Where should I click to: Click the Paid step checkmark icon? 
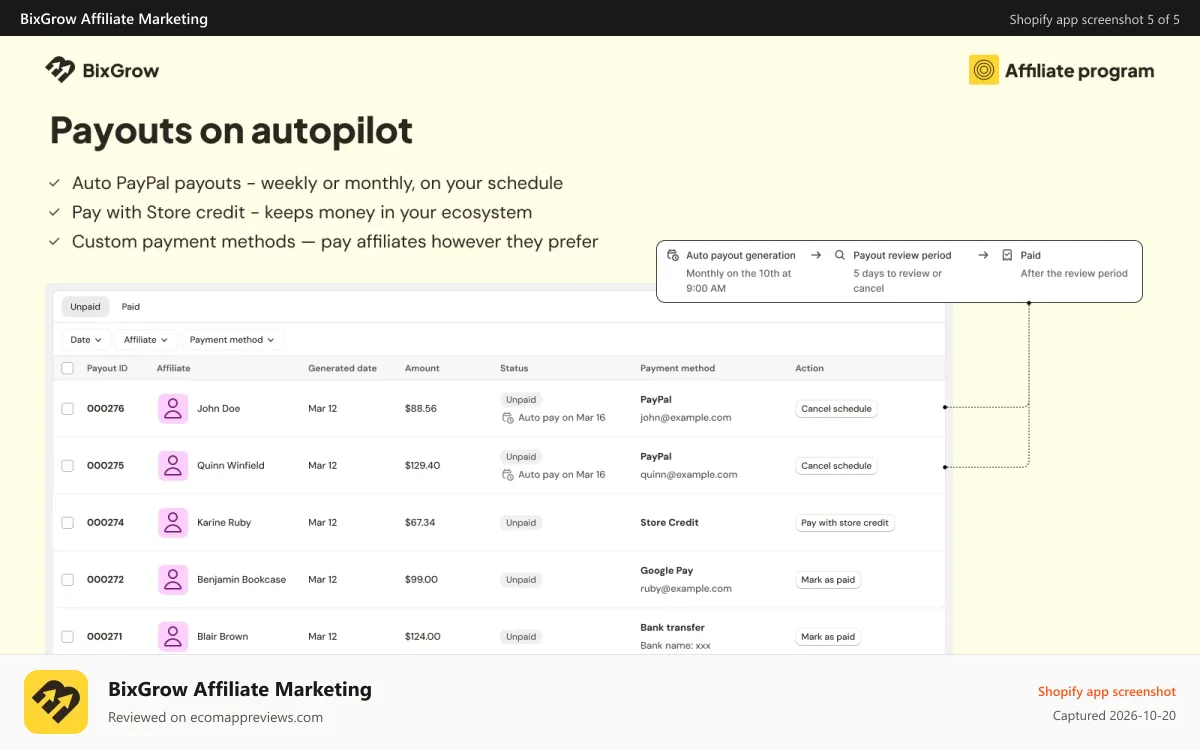pos(1007,255)
